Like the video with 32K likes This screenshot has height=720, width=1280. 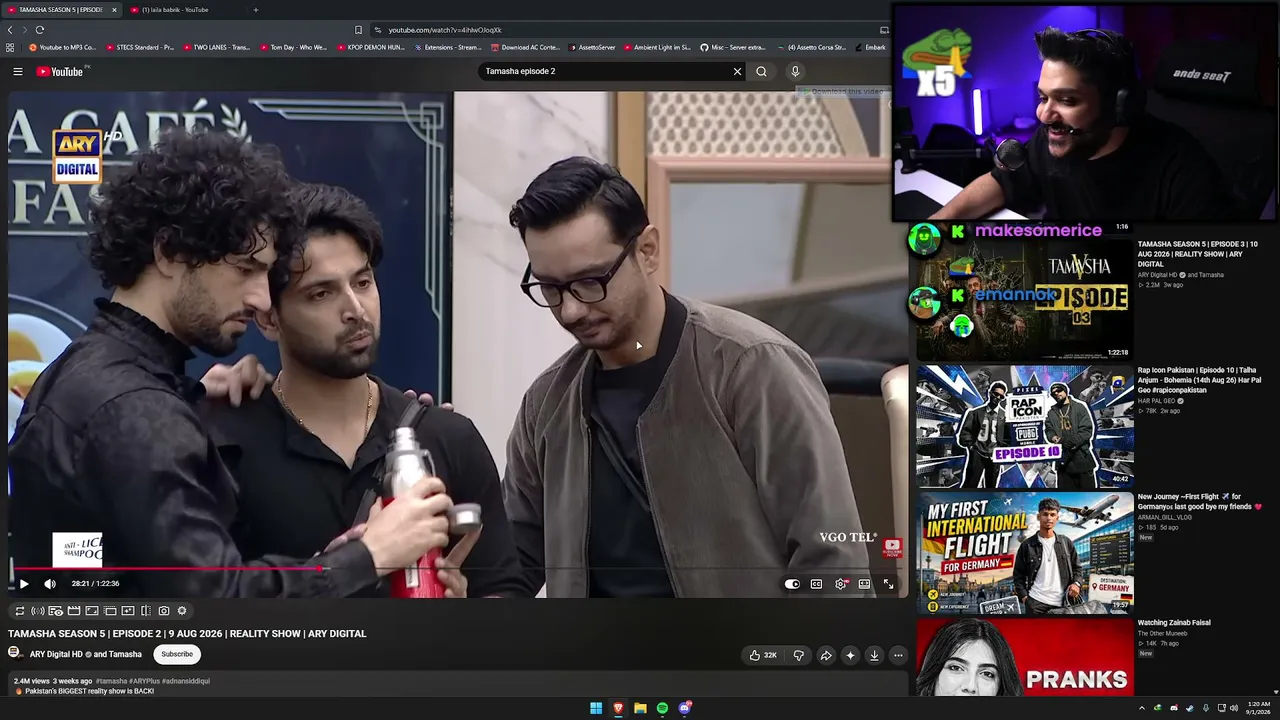(763, 655)
